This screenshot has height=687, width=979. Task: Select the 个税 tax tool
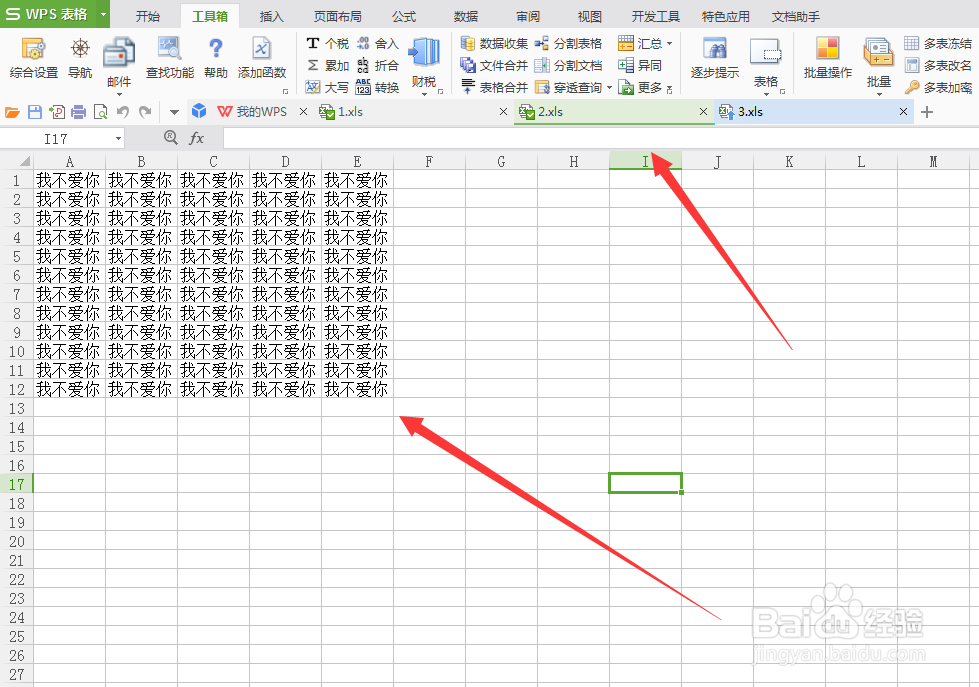click(327, 43)
